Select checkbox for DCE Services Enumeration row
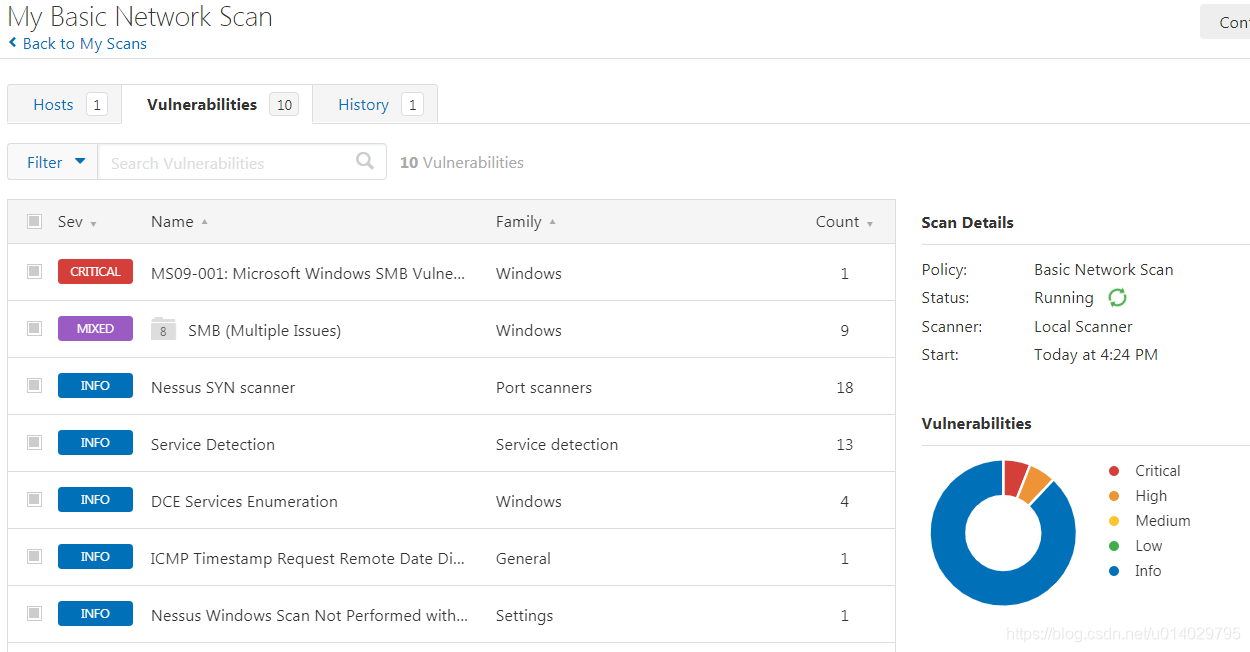The image size is (1250, 652). coord(35,499)
